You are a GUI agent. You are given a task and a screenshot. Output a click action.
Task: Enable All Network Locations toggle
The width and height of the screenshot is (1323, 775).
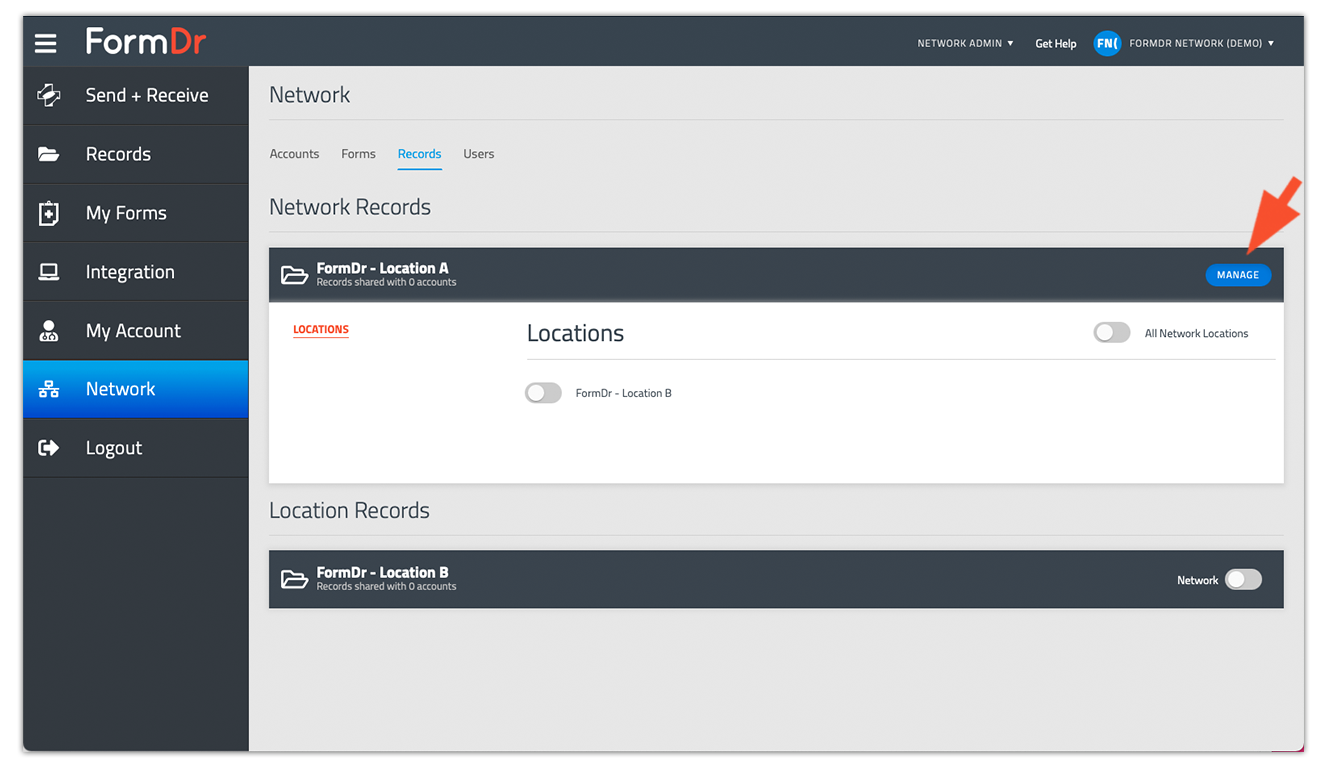pos(1111,333)
